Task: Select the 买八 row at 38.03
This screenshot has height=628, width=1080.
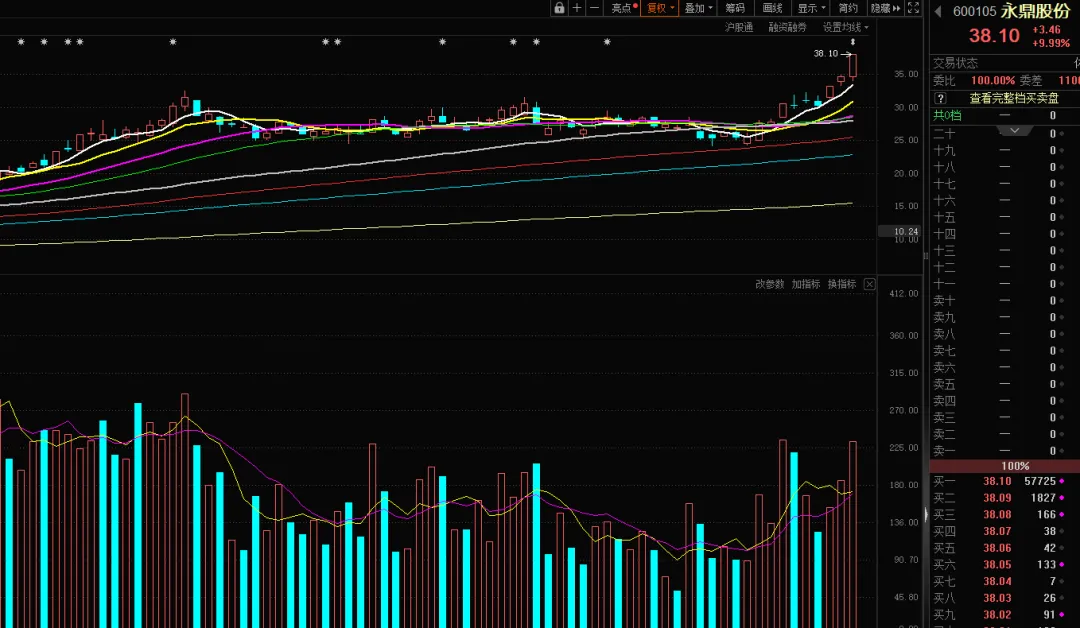Action: click(x=1004, y=598)
